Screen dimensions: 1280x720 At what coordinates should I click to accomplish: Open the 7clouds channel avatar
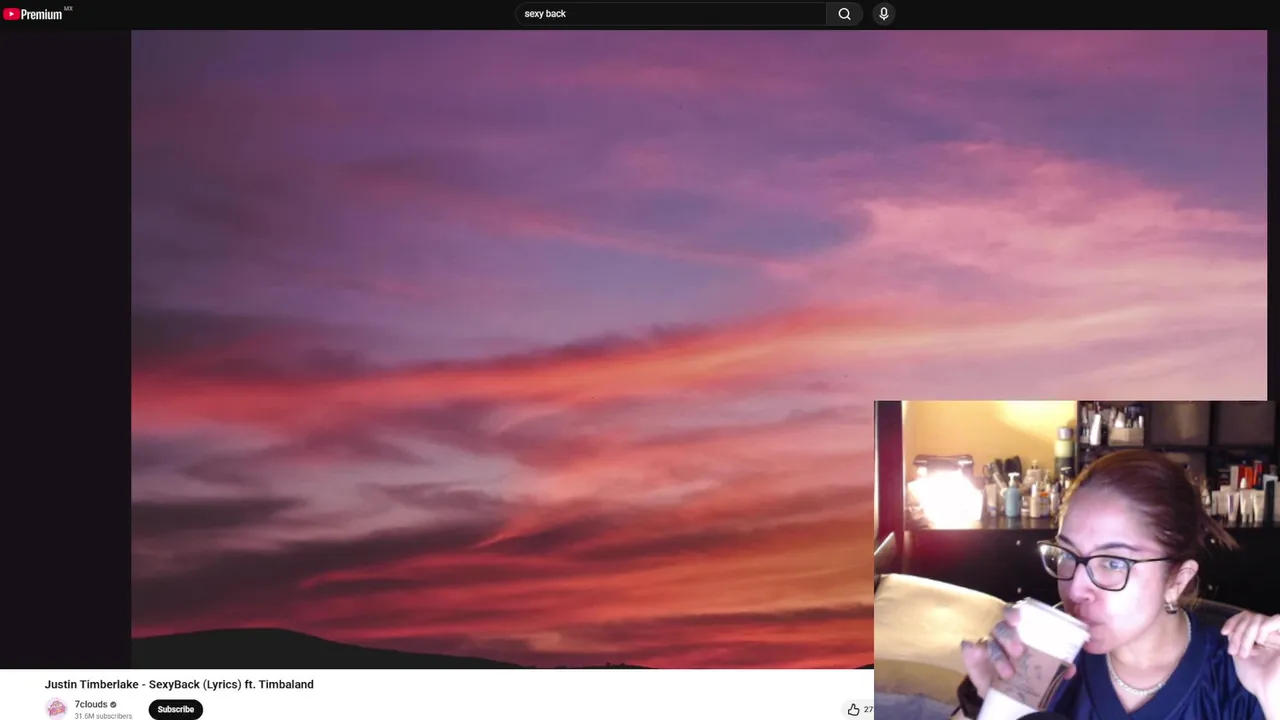(57, 709)
